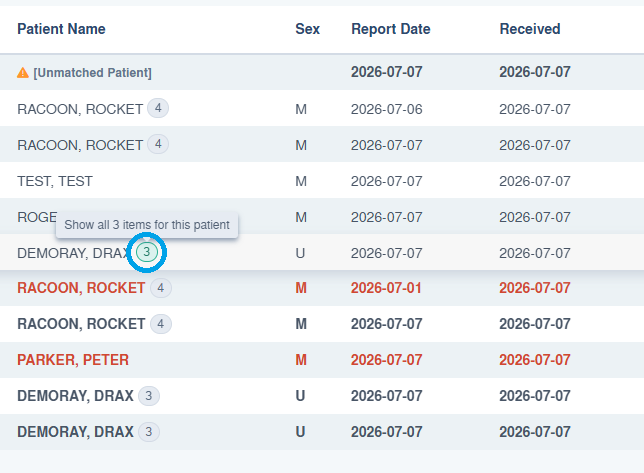Click the red 2026-07-01 report date

click(x=386, y=288)
